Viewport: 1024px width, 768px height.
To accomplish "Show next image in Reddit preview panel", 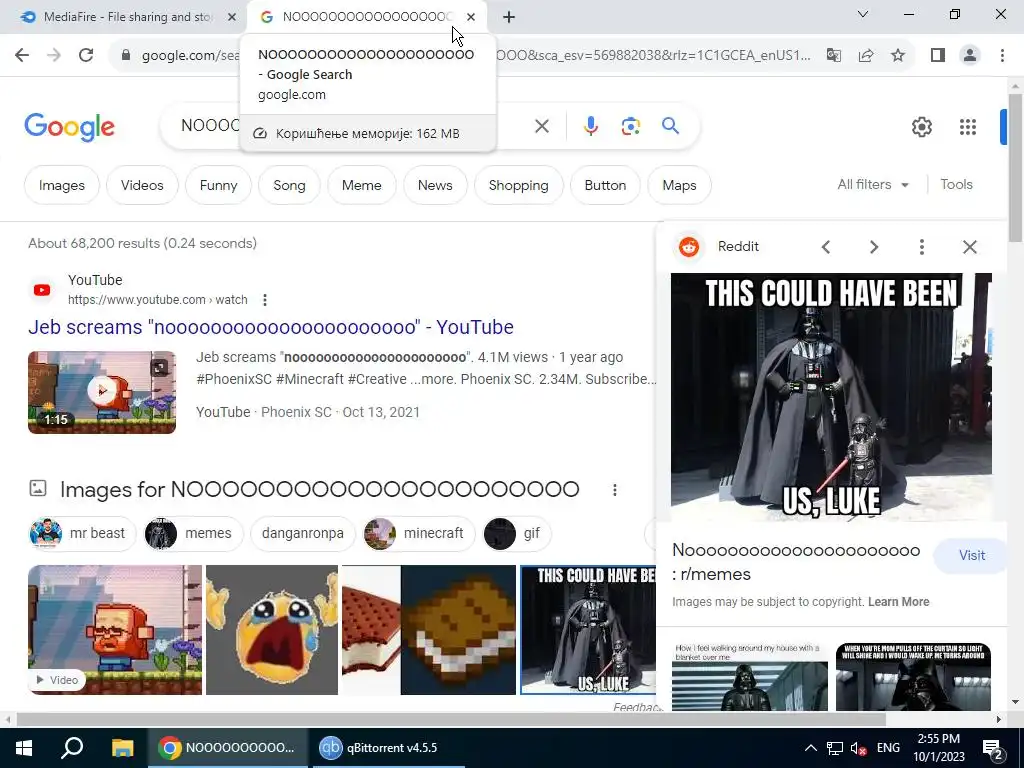I will tap(874, 247).
